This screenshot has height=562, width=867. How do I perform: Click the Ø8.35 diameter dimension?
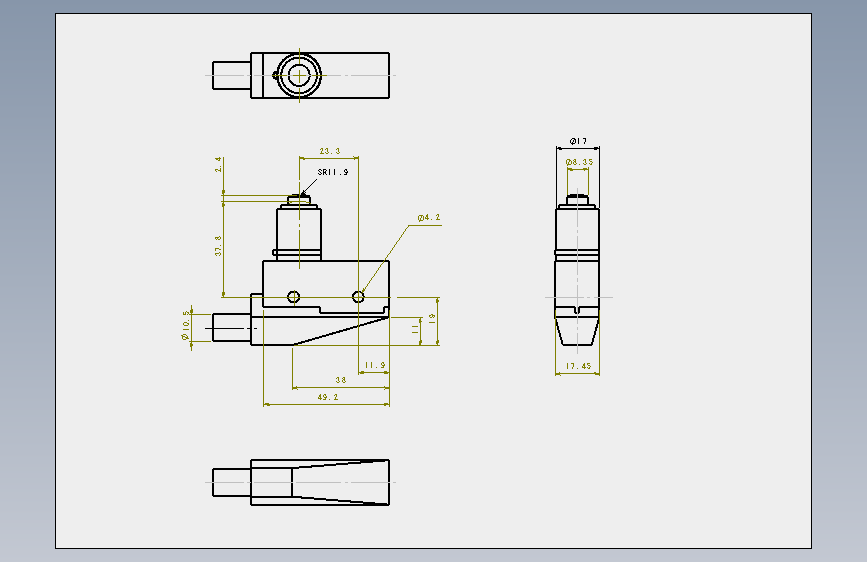point(579,162)
